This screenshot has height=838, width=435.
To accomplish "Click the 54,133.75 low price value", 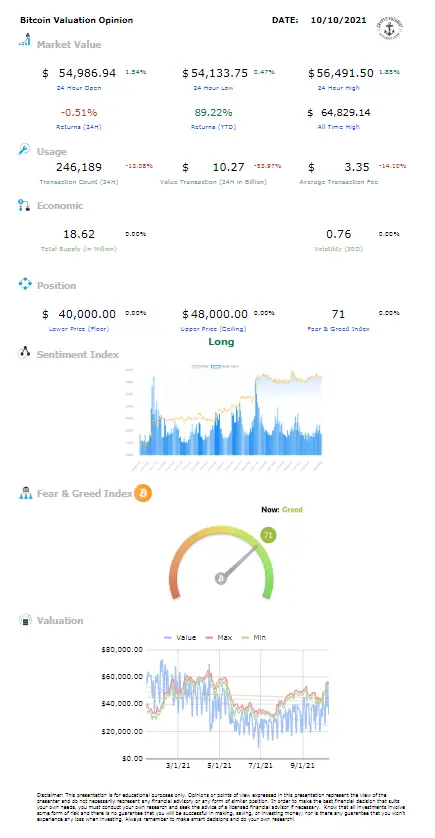I will (219, 73).
